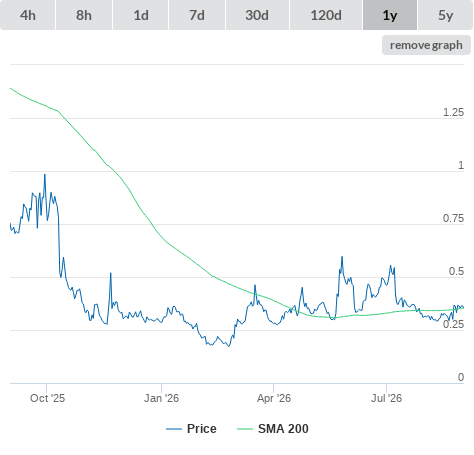The width and height of the screenshot is (474, 455).
Task: Choose the 1d chart range
Action: pyautogui.click(x=141, y=15)
